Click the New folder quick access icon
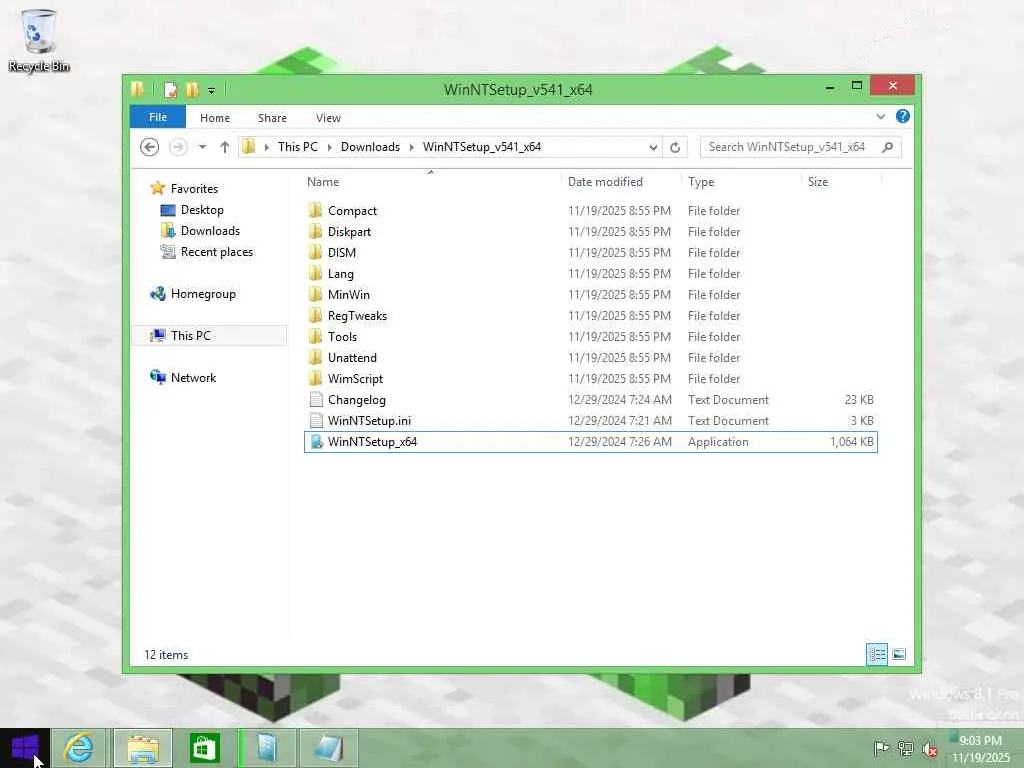The height and width of the screenshot is (768, 1024). point(192,89)
